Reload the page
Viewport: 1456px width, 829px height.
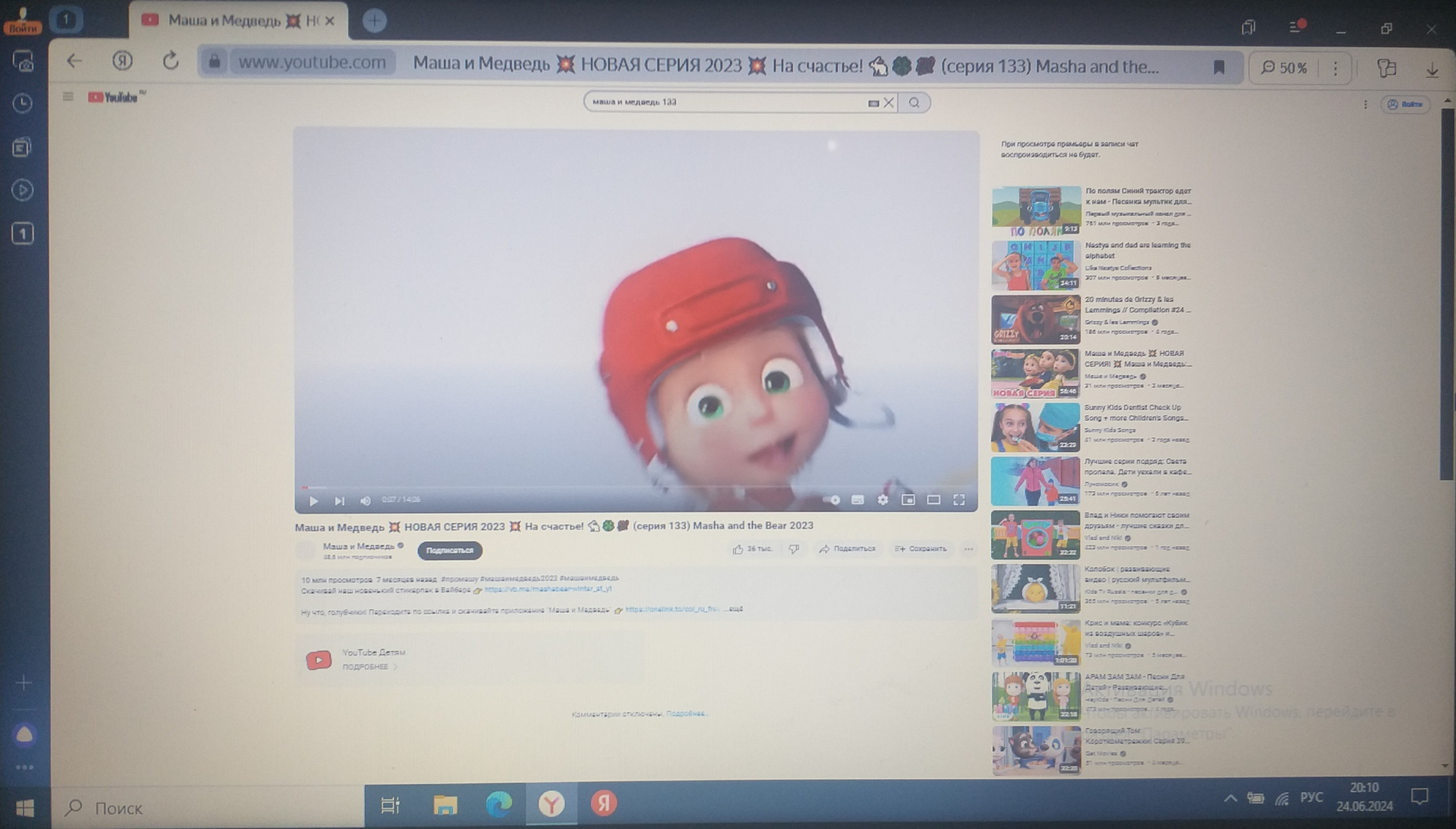pyautogui.click(x=170, y=61)
